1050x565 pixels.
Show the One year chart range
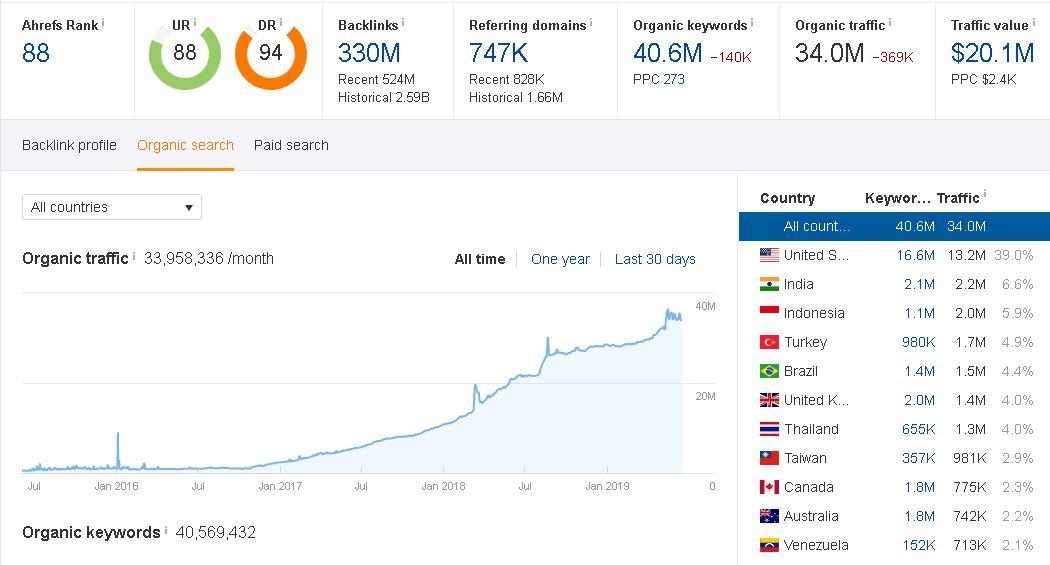[x=560, y=259]
